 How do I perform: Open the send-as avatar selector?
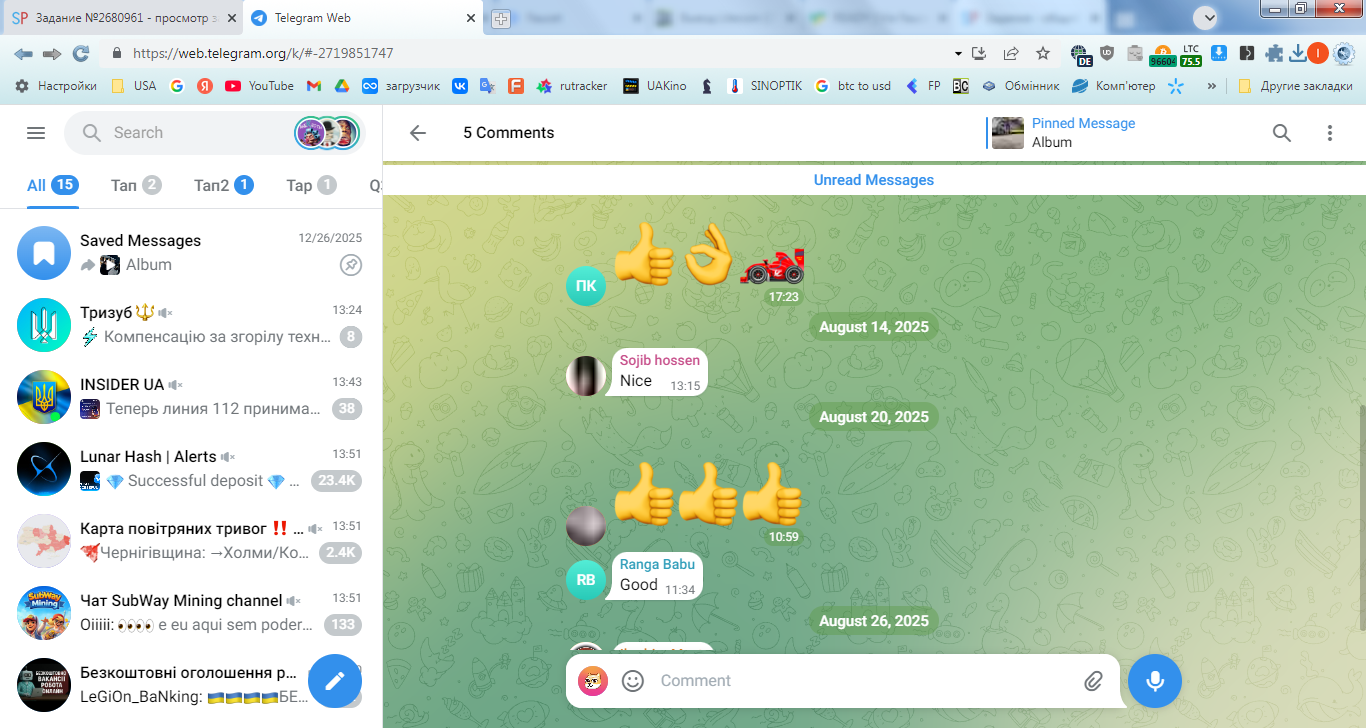pyautogui.click(x=593, y=681)
